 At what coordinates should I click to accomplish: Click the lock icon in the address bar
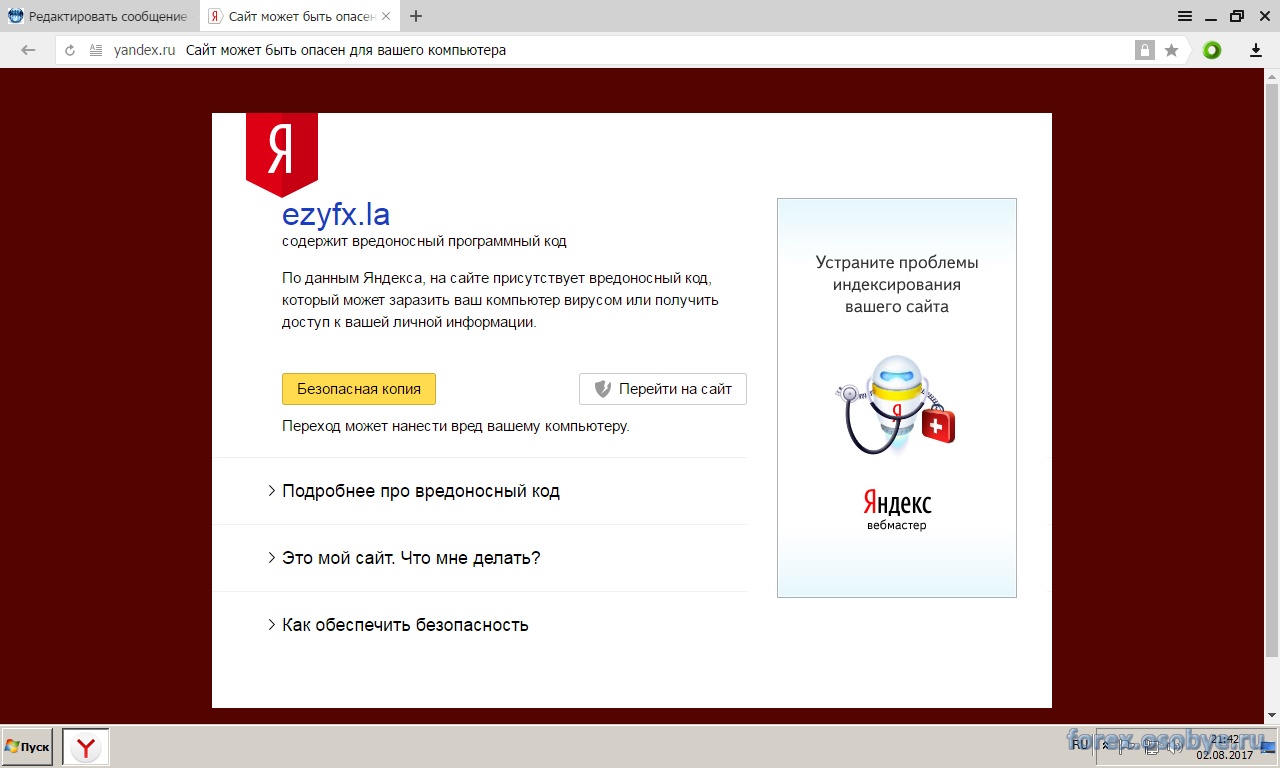tap(1144, 50)
